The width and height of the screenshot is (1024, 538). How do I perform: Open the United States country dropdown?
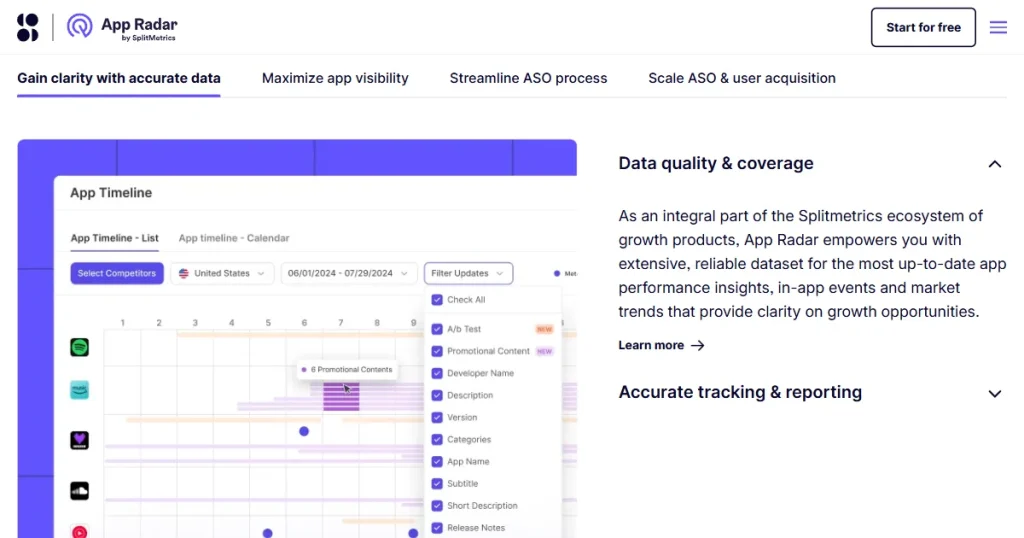pos(222,274)
